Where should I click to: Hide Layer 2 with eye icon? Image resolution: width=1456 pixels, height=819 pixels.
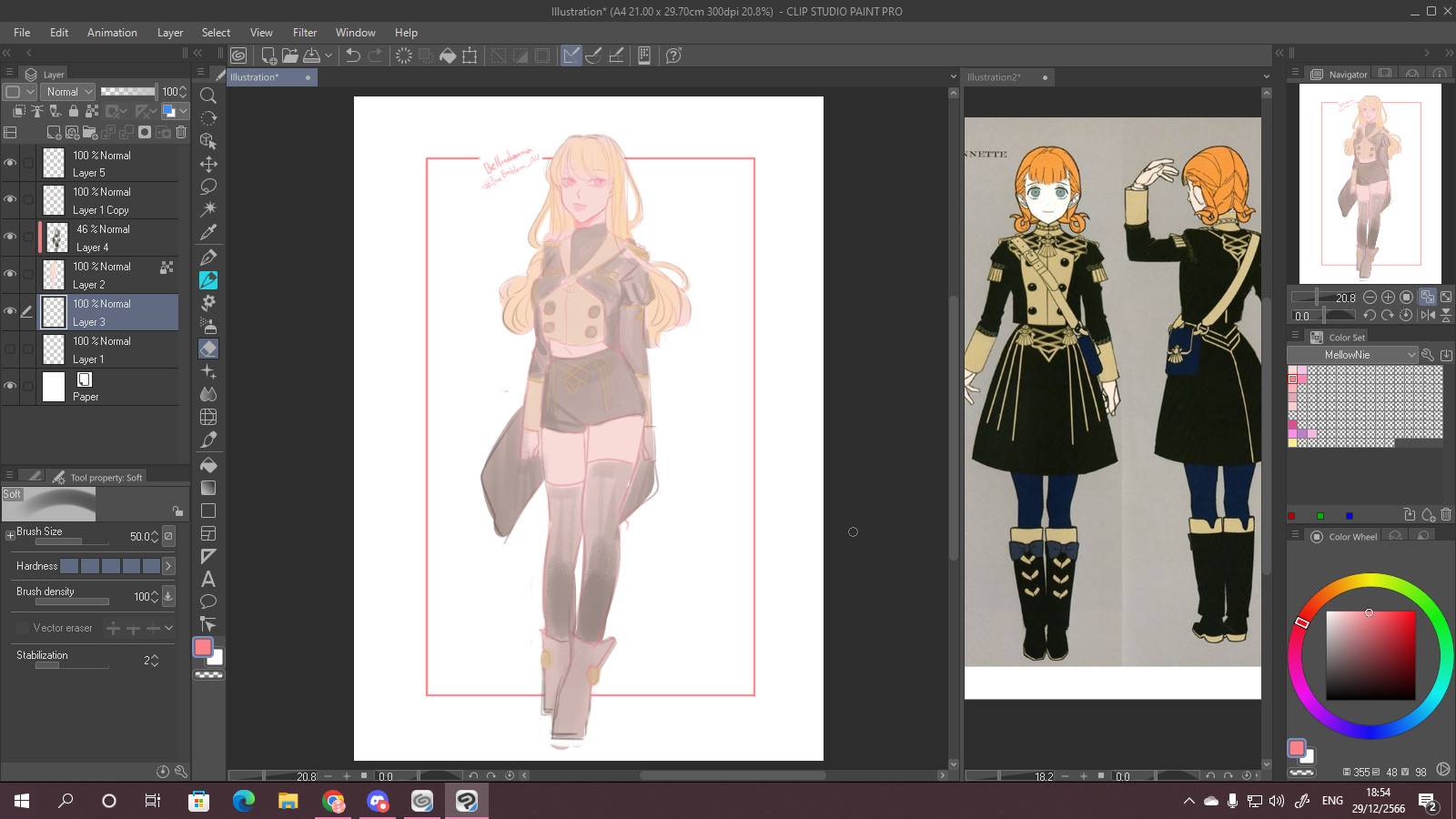[x=10, y=275]
